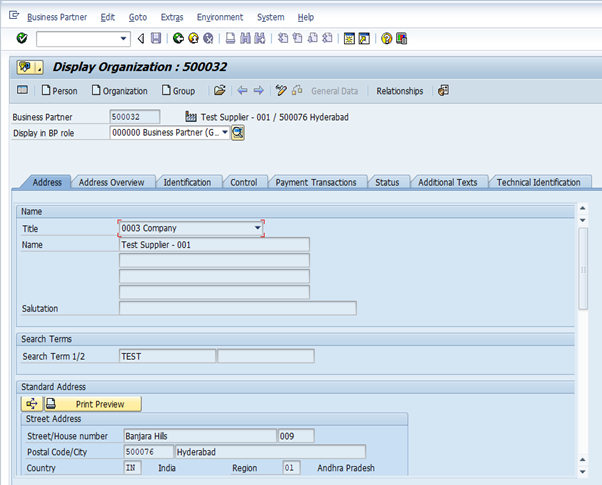602x485 pixels.
Task: Click the Relationships button
Action: [399, 91]
